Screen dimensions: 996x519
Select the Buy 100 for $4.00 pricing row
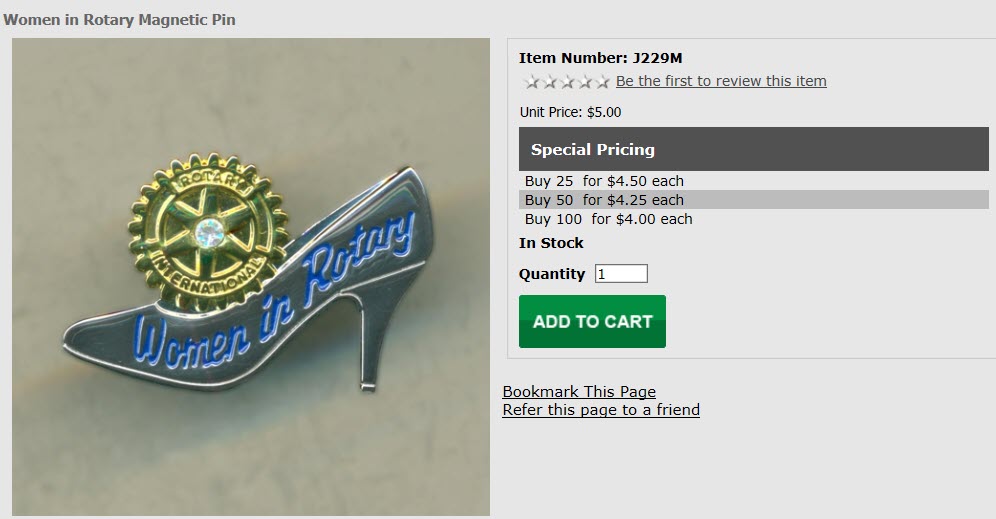click(x=753, y=219)
